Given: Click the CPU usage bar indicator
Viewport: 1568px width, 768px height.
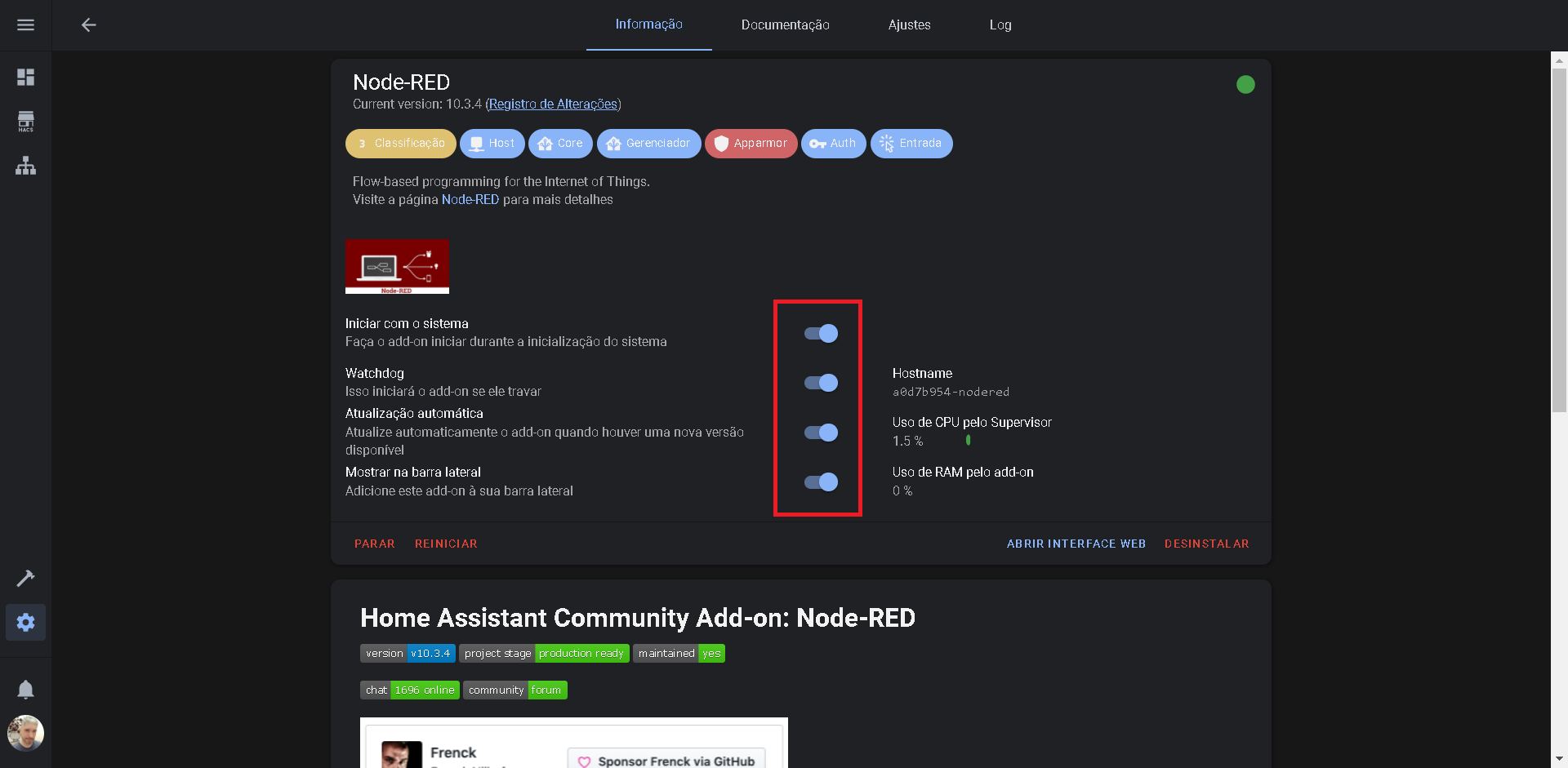Looking at the screenshot, I should click(968, 441).
